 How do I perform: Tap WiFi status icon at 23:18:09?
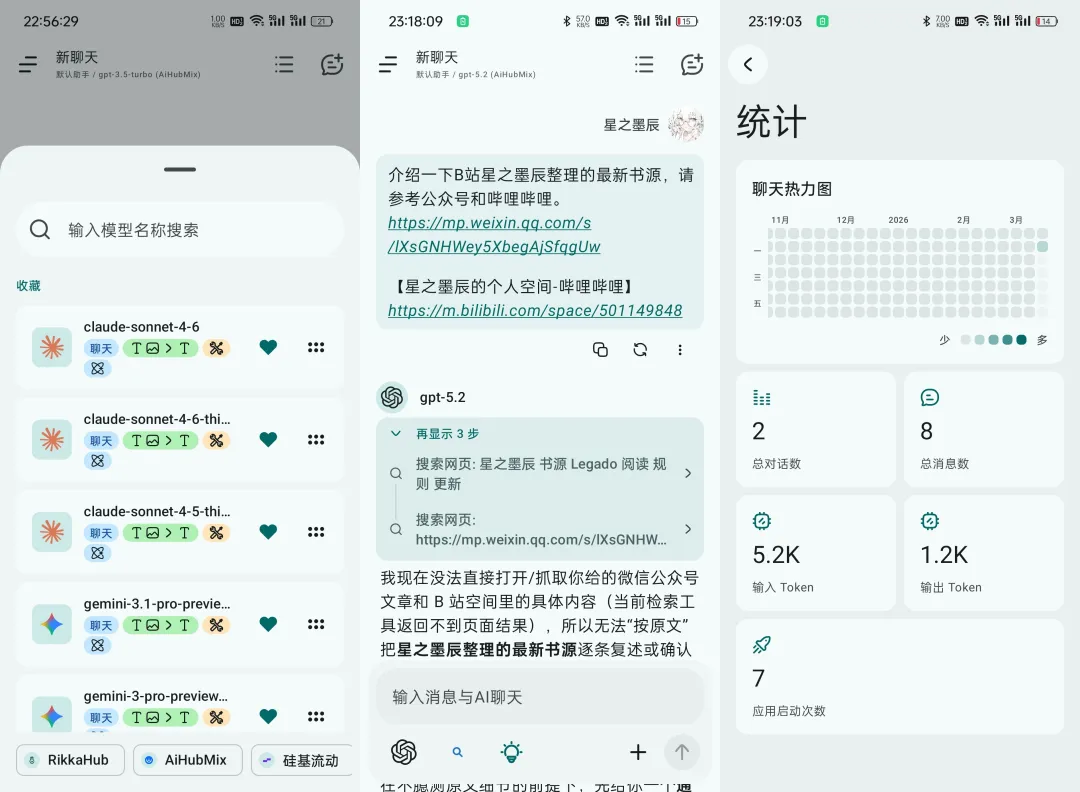coord(622,21)
